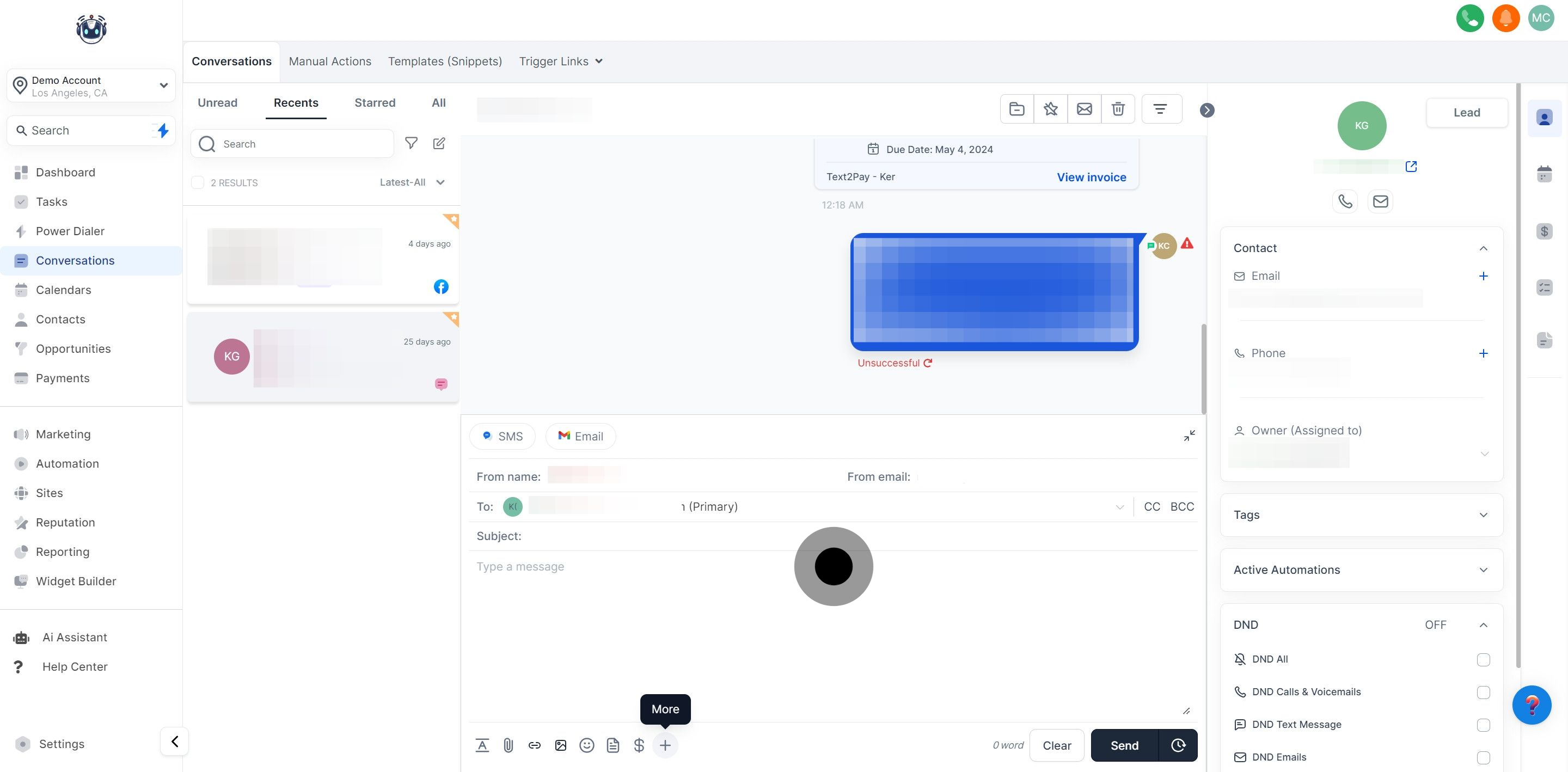The image size is (1568, 772).
Task: Open the Latest-All sort dropdown
Action: click(x=412, y=182)
